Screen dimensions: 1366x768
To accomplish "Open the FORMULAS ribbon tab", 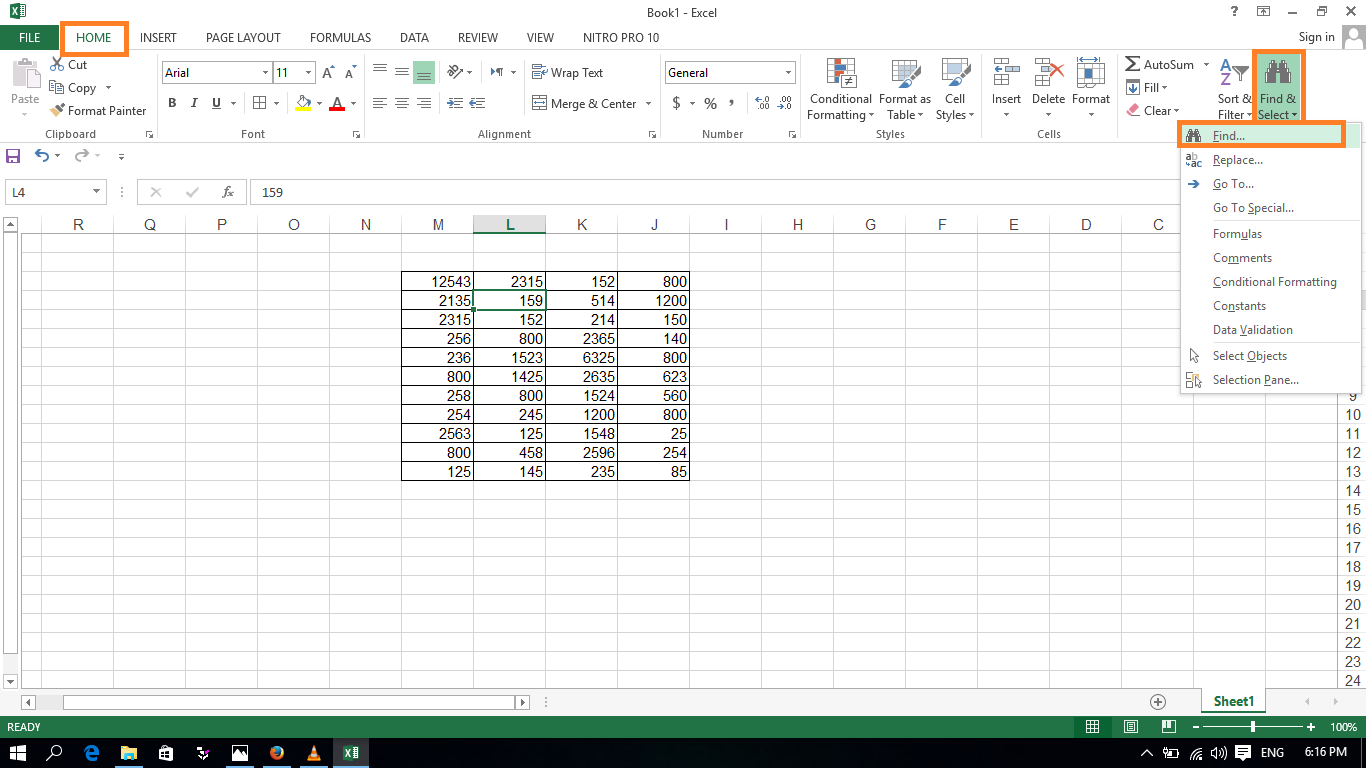I will click(x=340, y=38).
